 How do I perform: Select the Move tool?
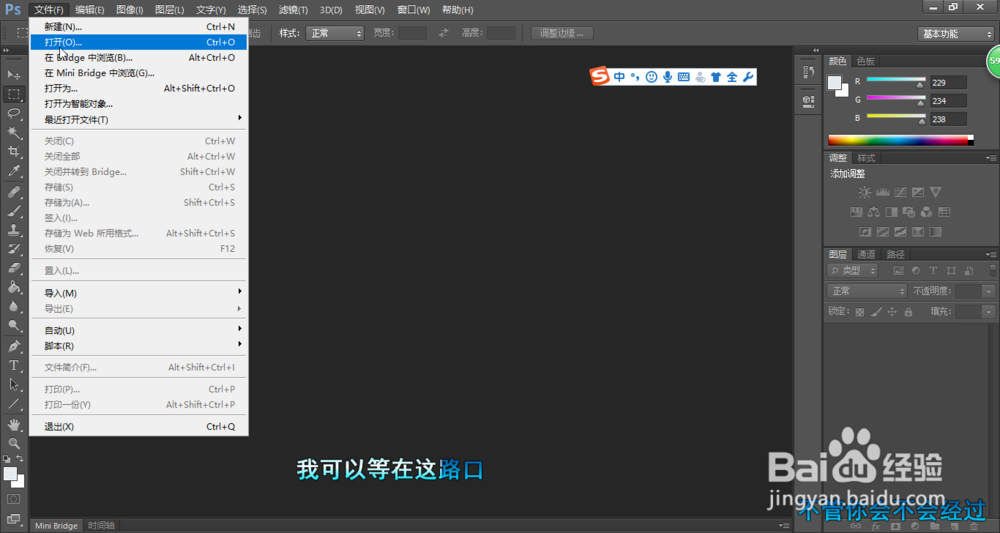click(x=13, y=75)
